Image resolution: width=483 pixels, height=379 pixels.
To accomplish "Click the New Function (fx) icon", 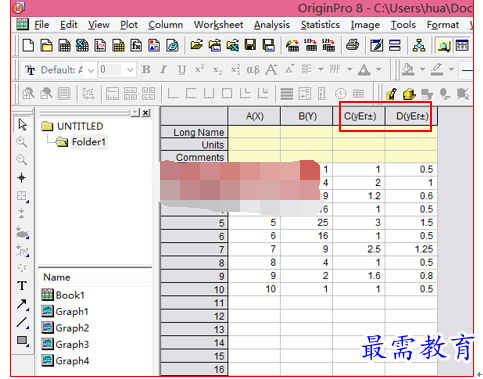I will coord(136,45).
